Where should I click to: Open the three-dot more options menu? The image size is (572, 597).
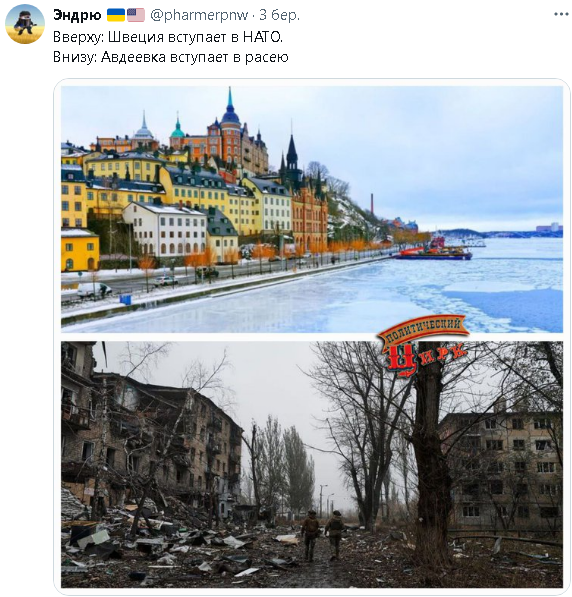click(x=561, y=14)
